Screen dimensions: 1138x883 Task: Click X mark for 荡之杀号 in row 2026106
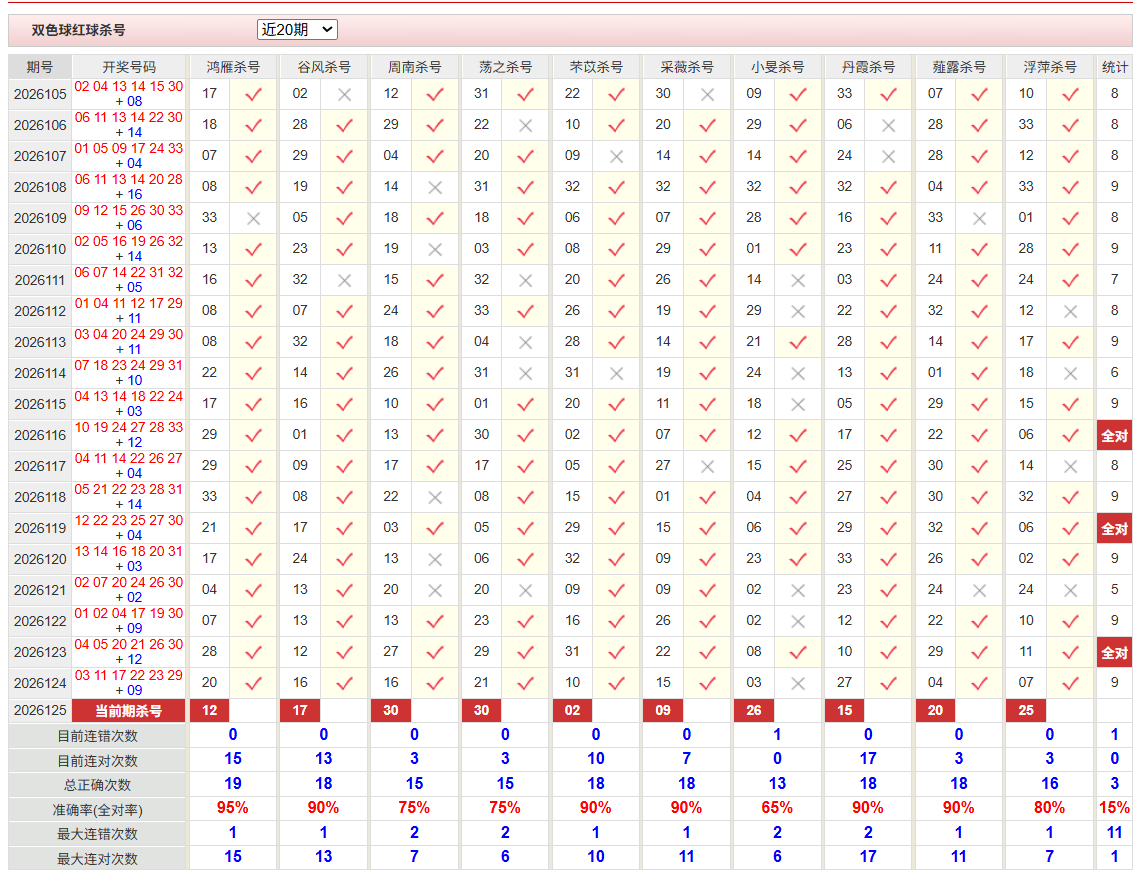526,126
